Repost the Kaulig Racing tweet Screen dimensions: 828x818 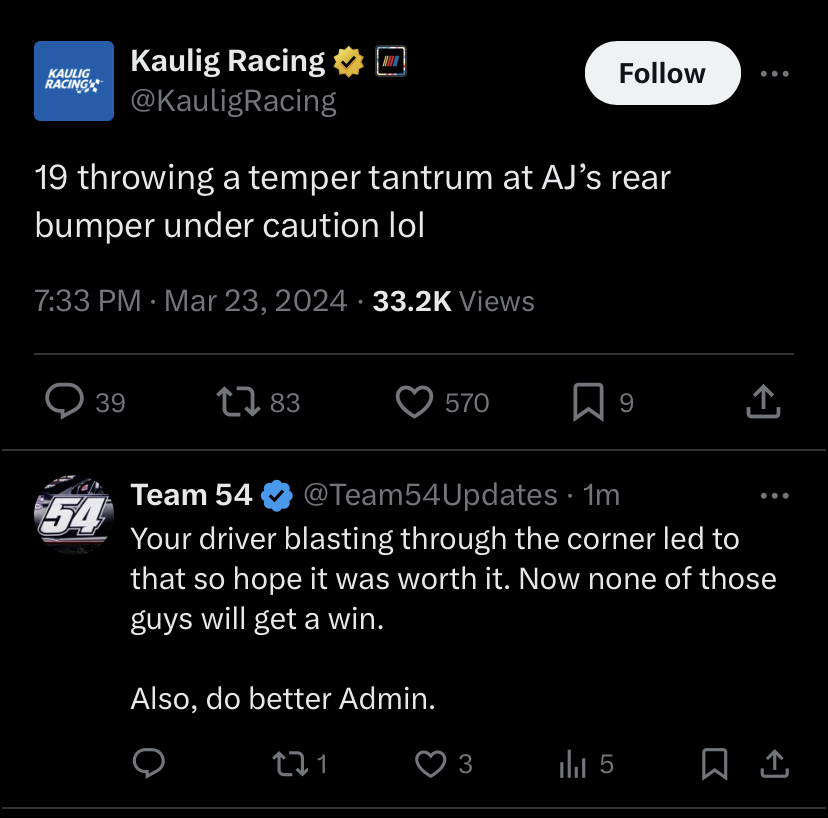click(238, 402)
